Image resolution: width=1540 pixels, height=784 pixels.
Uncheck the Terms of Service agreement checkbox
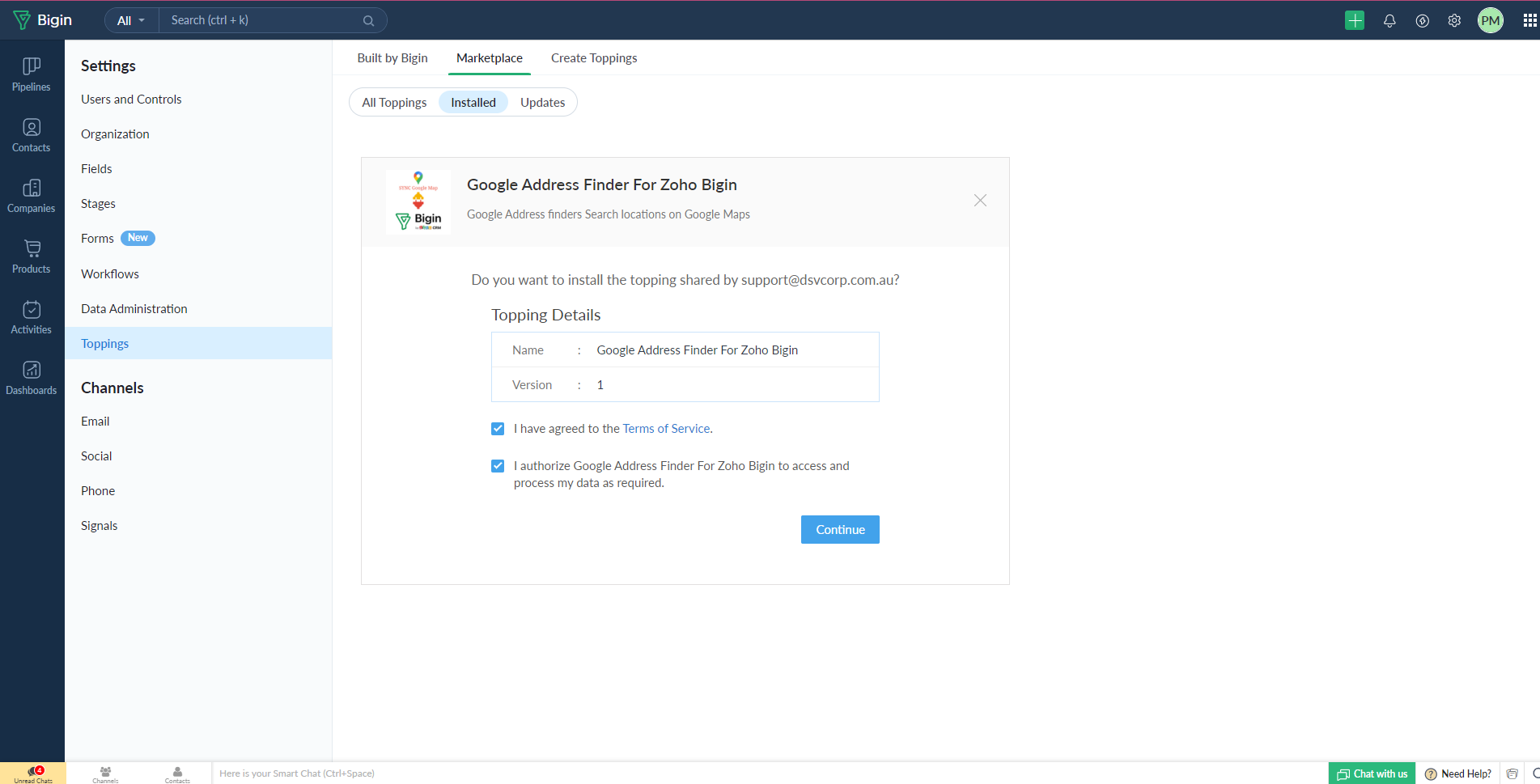pos(498,429)
